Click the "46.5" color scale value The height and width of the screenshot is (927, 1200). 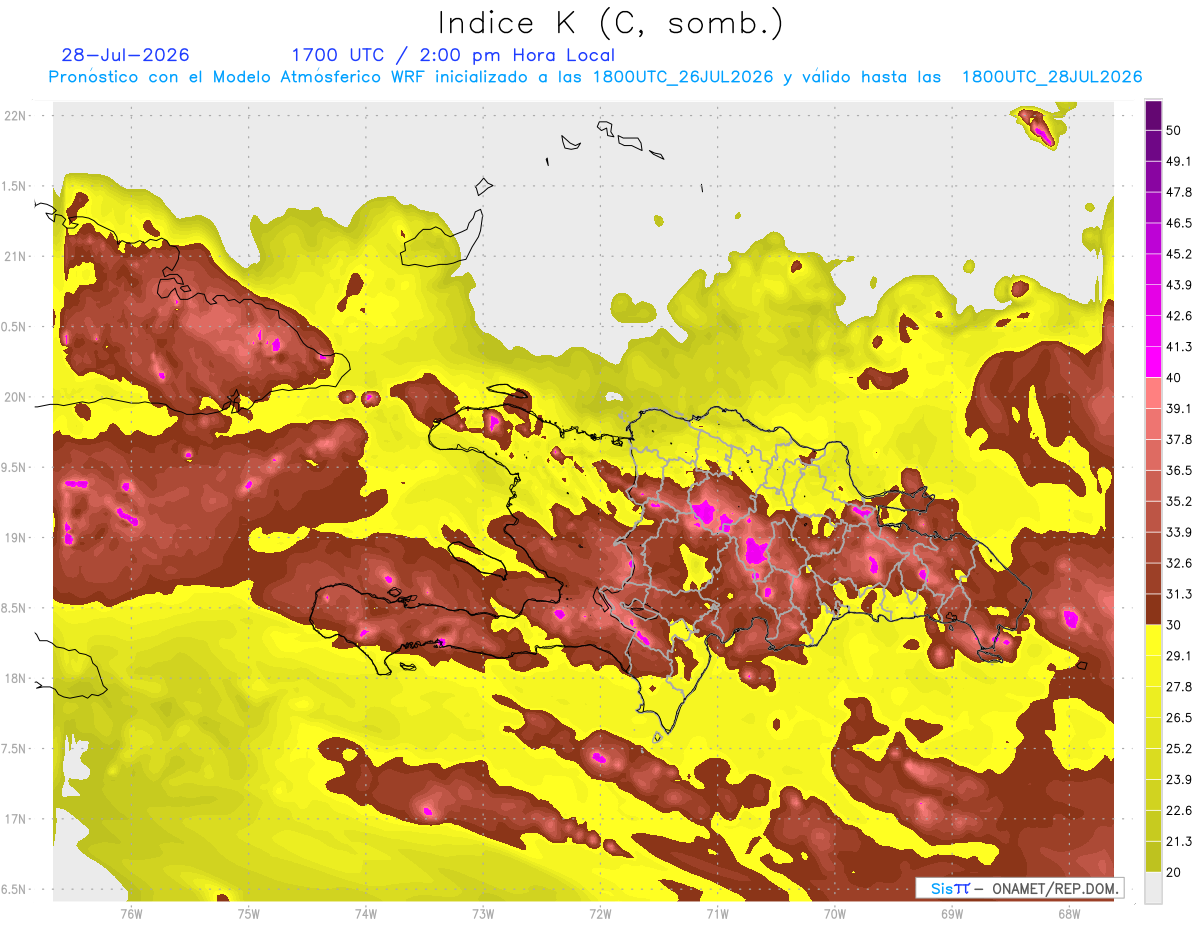click(1179, 223)
